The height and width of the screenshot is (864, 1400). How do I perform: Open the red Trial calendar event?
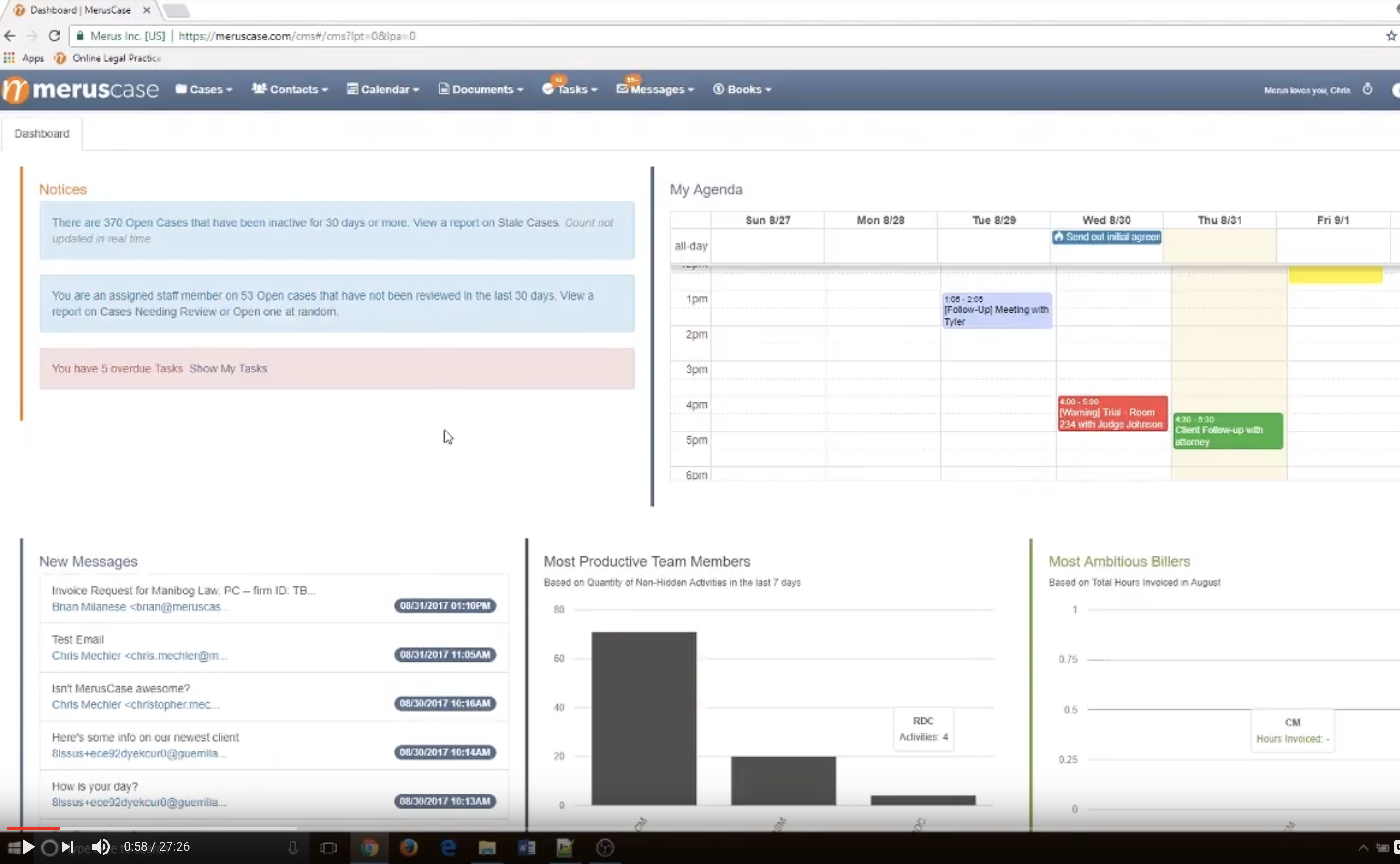coord(1111,413)
